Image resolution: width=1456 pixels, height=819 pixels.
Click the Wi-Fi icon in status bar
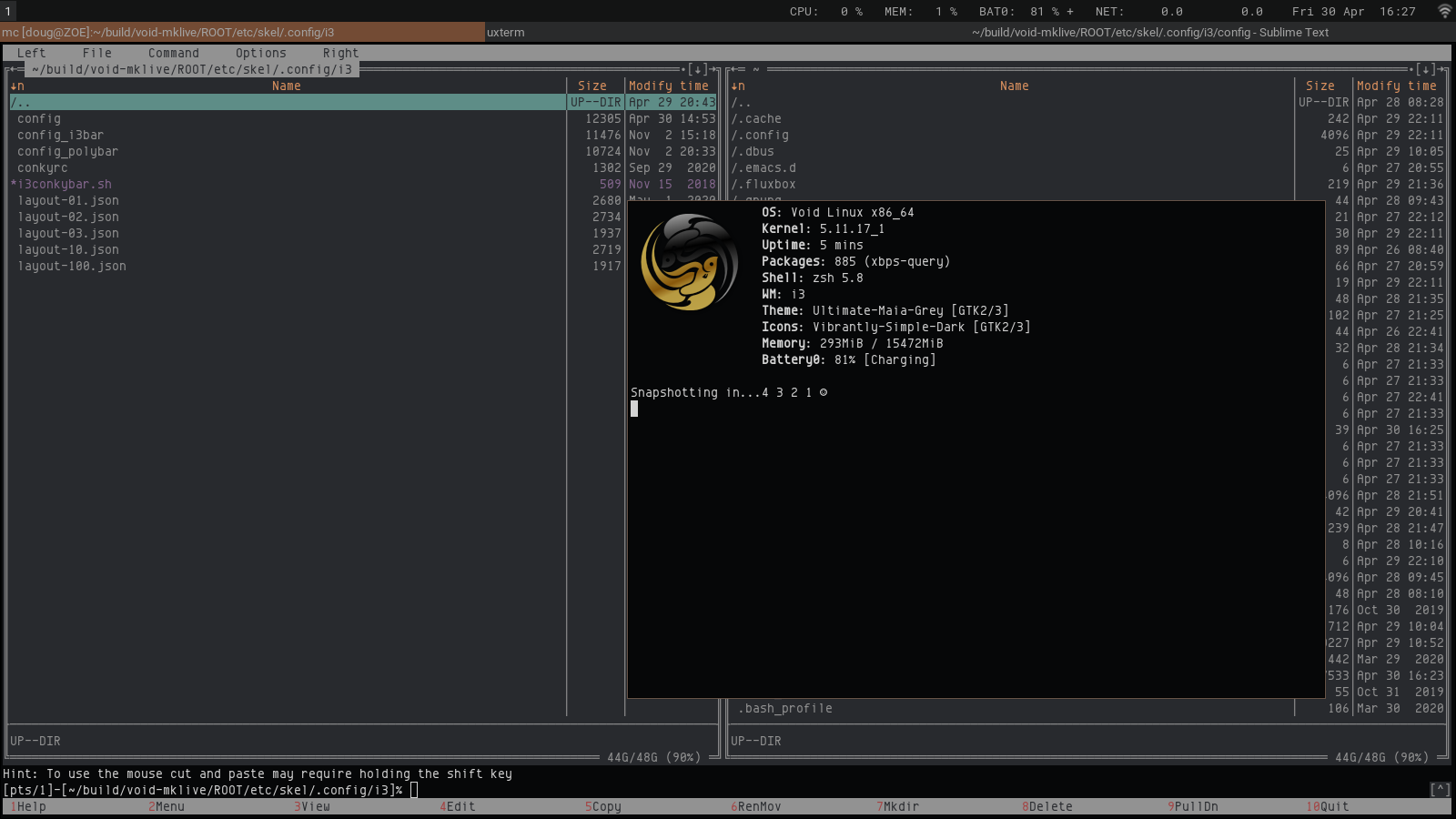point(1444,11)
